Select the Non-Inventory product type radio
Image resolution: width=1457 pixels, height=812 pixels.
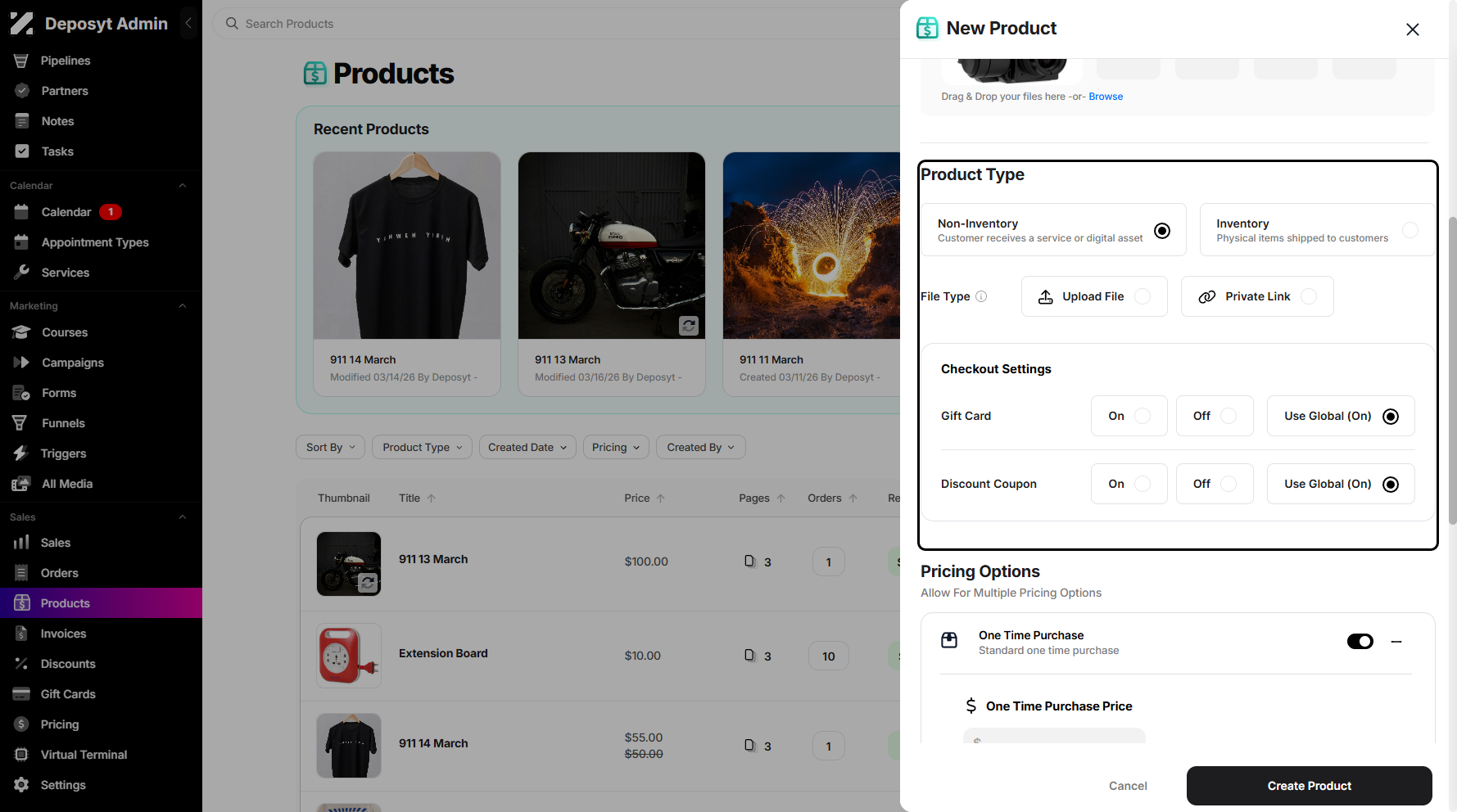(x=1162, y=231)
